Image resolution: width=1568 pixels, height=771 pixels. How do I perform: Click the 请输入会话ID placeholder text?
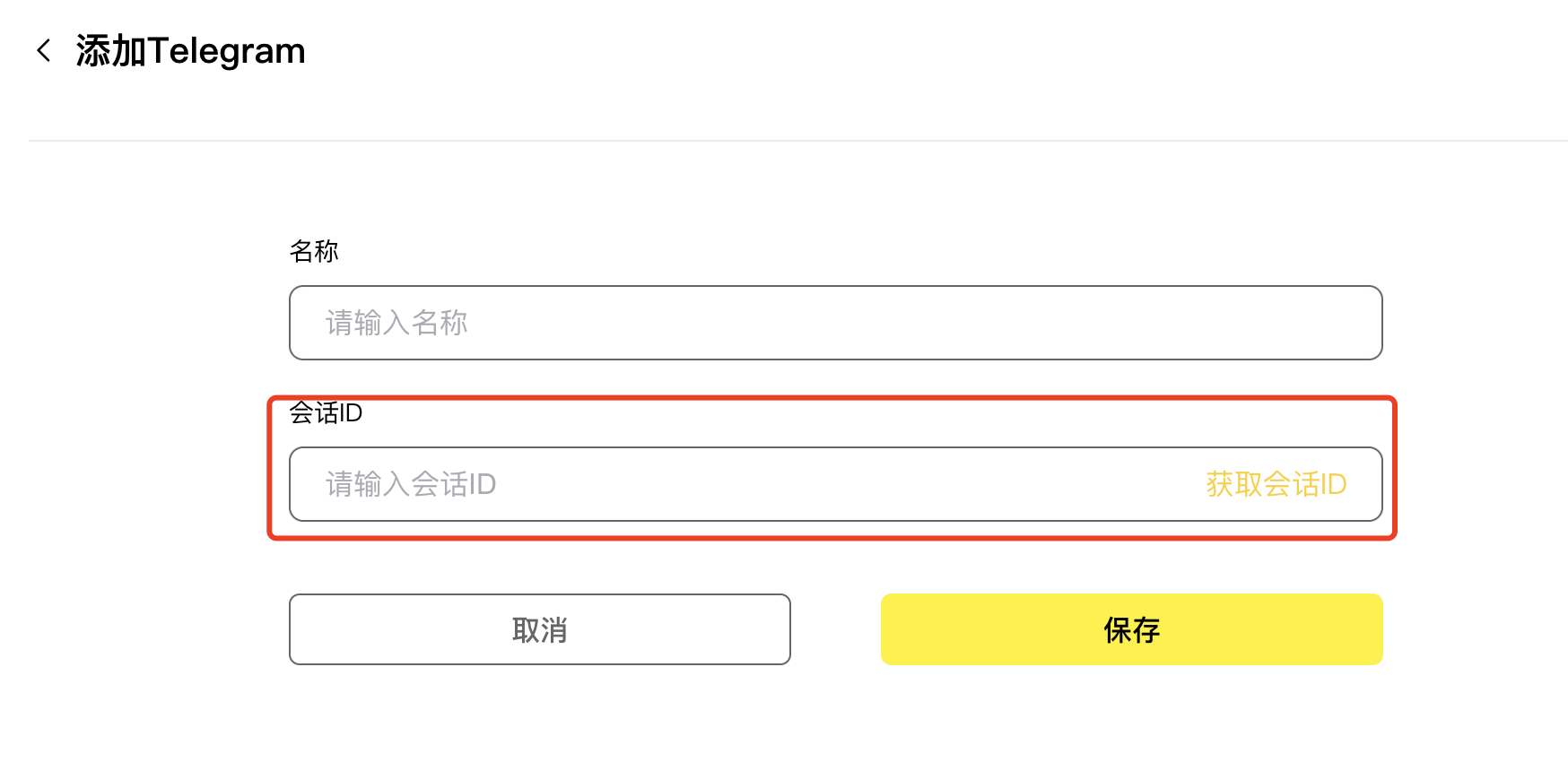411,484
